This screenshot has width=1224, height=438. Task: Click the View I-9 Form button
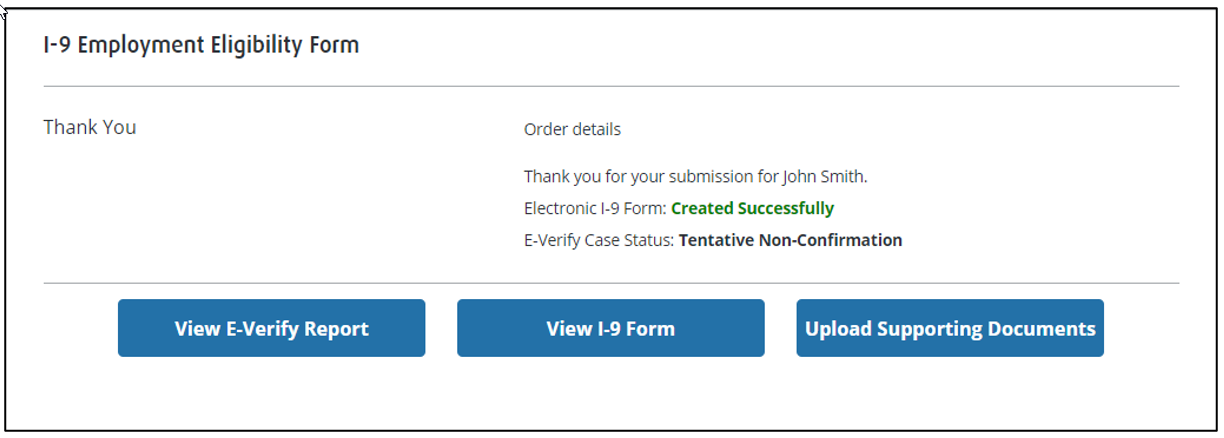(610, 328)
